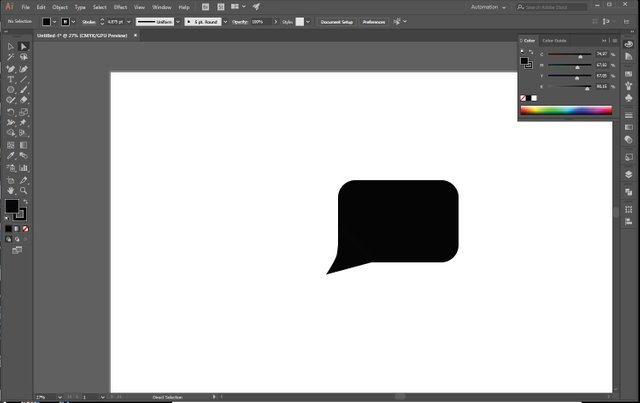Switch to the Color Guide tab

(554, 40)
